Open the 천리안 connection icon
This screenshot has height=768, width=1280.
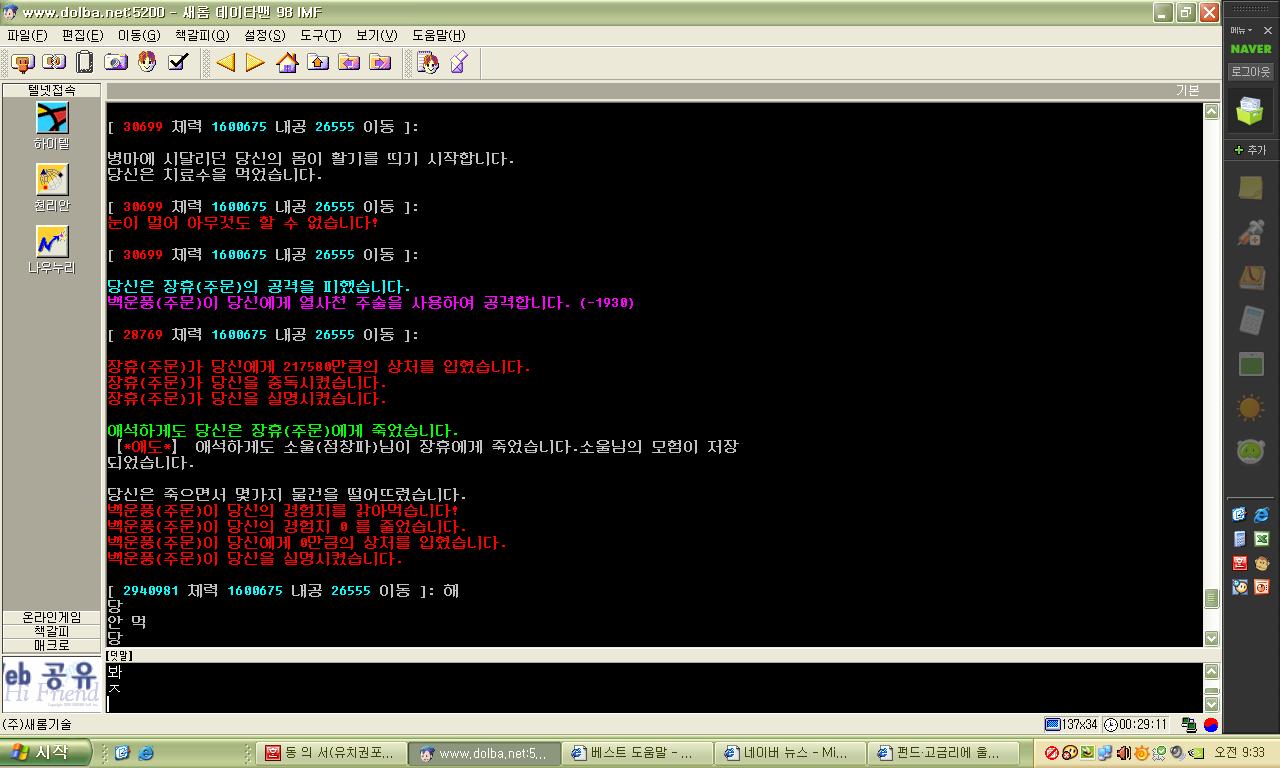click(52, 187)
